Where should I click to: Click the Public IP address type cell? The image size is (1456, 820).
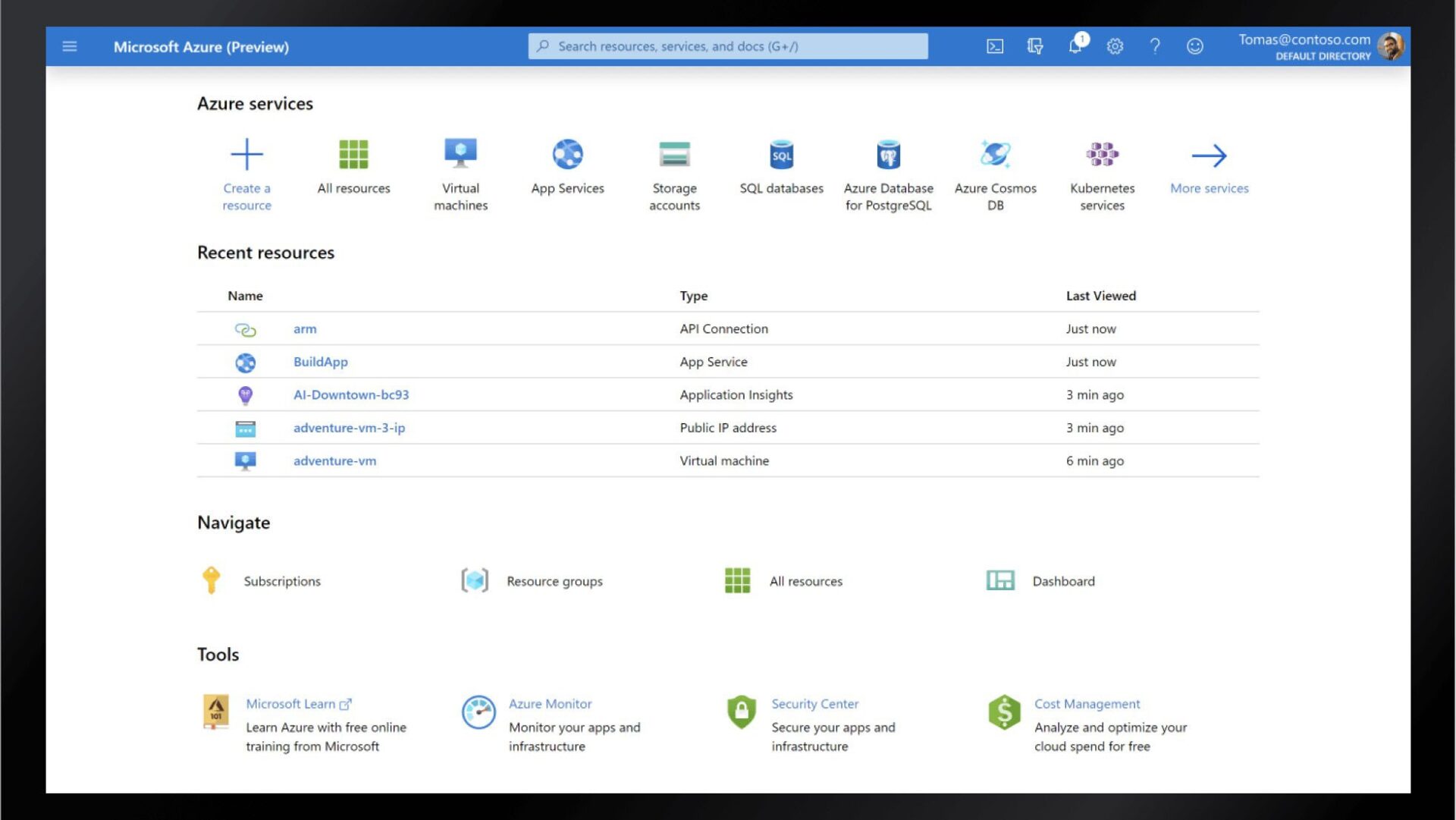click(x=728, y=428)
